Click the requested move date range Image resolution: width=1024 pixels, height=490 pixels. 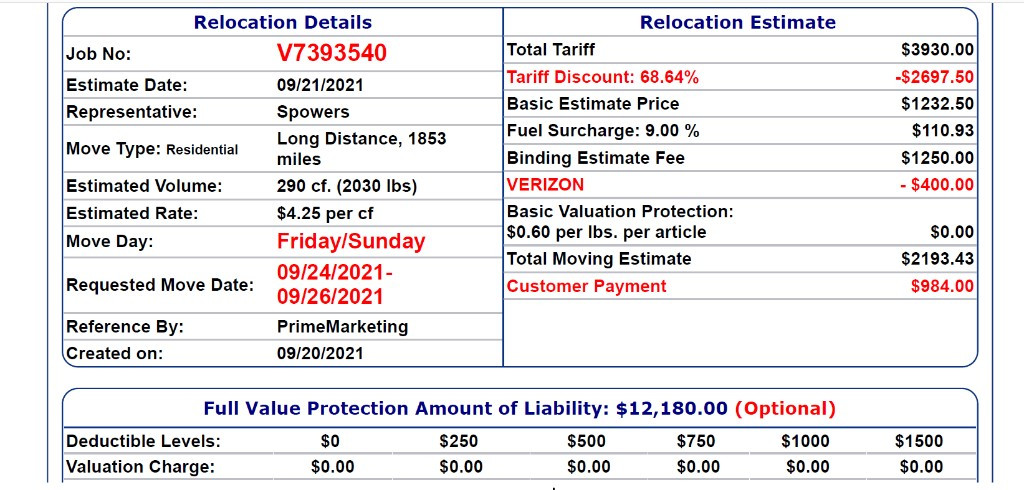(335, 285)
